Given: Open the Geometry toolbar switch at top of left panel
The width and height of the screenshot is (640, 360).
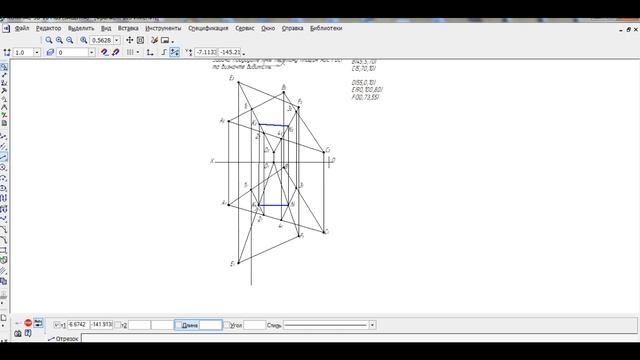Looking at the screenshot, I should (4, 67).
